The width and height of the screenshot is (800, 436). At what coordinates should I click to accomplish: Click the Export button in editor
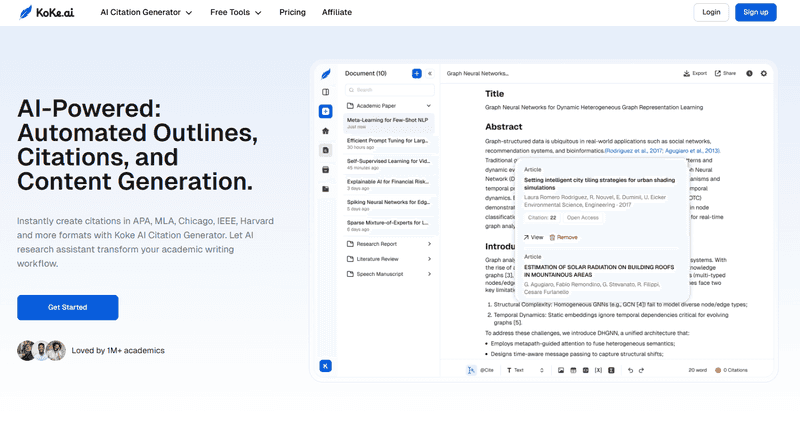pyautogui.click(x=695, y=74)
